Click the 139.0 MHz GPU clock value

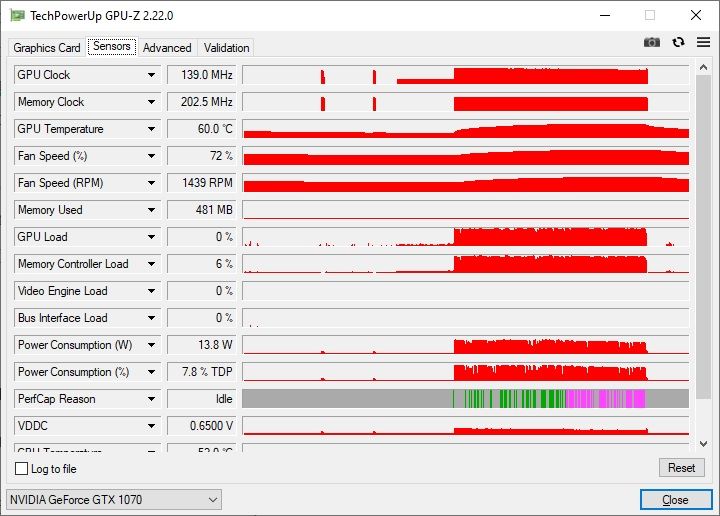pos(202,75)
